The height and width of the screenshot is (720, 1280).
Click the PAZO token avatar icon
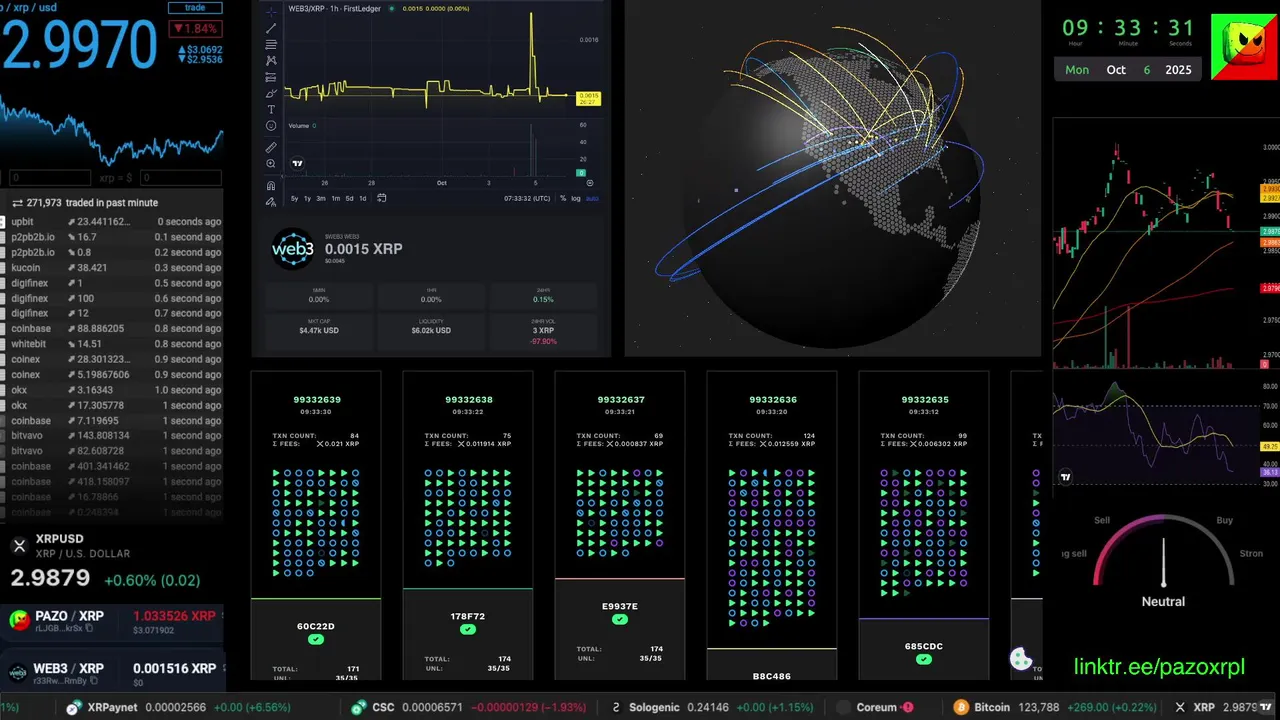18,621
